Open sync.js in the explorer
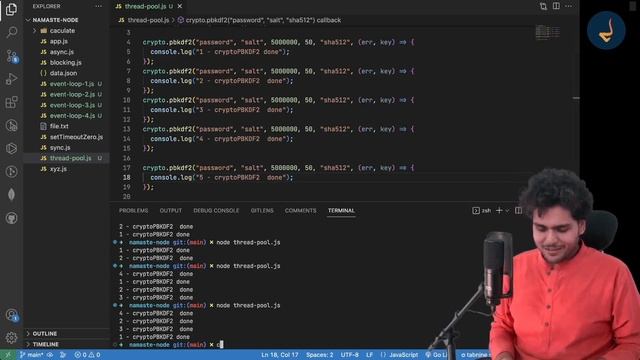 pos(60,147)
